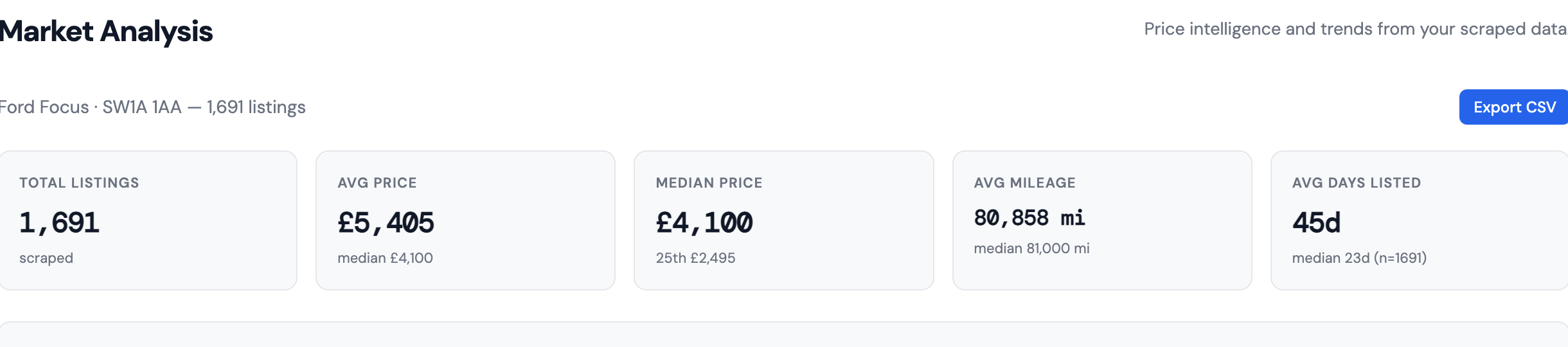Click the MEDIAN PRICE card label

709,183
